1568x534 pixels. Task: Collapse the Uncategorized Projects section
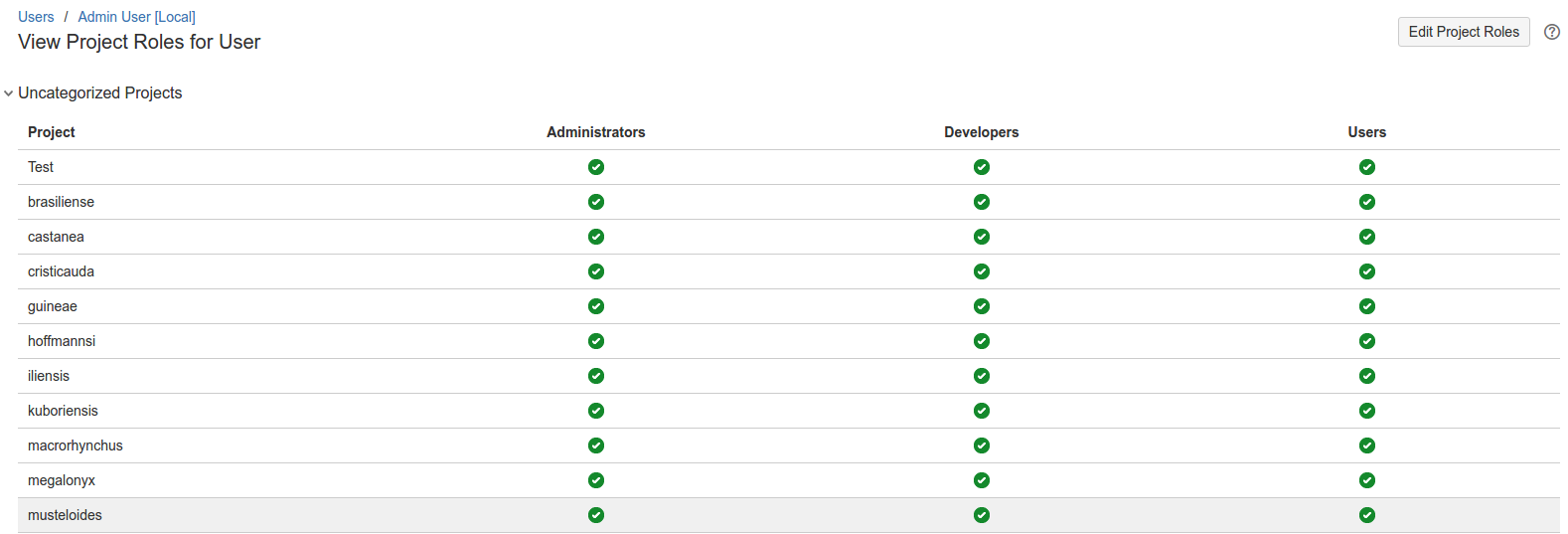tap(9, 93)
